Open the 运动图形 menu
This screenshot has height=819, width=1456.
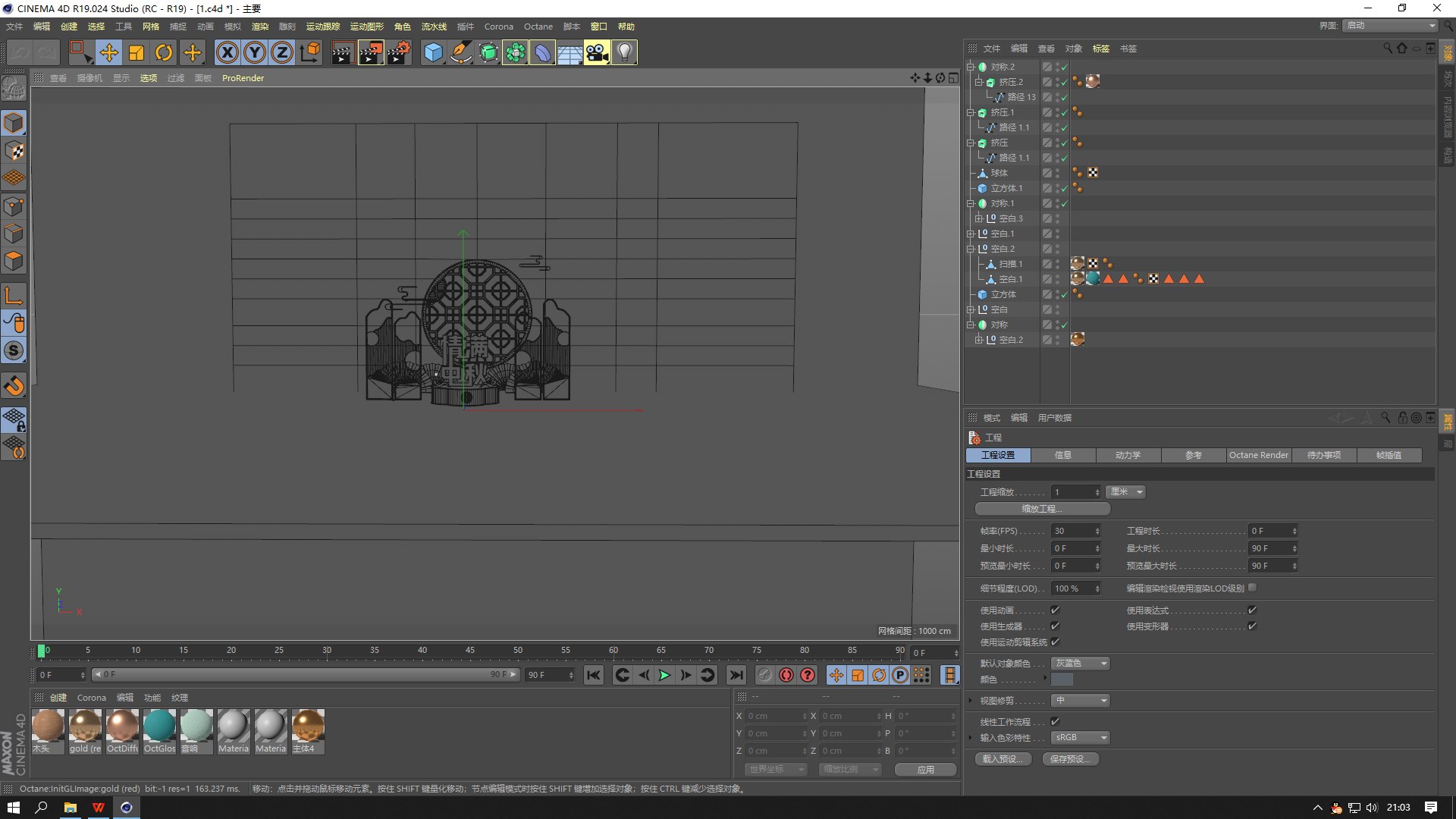click(366, 27)
